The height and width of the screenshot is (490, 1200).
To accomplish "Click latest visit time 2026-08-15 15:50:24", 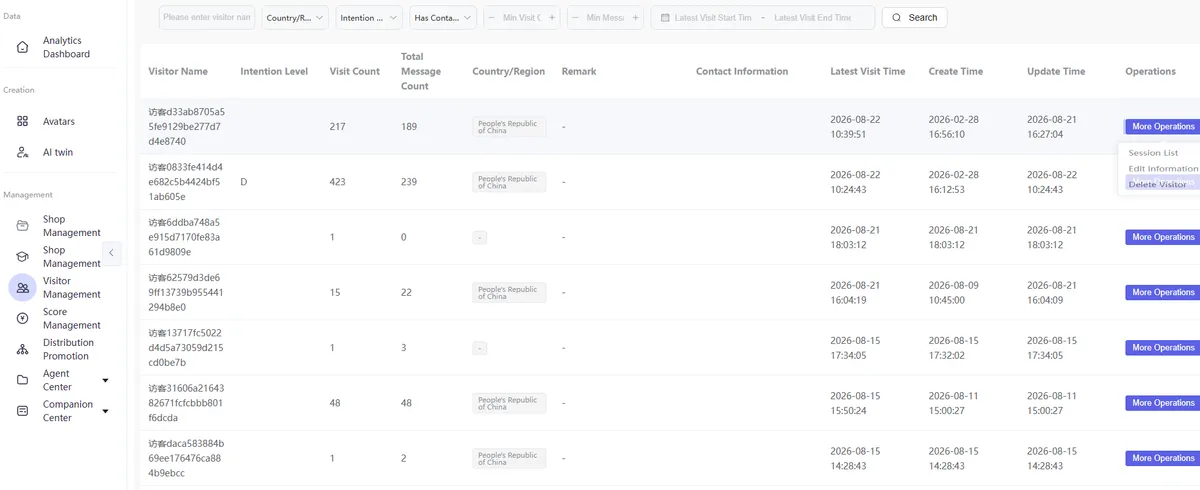I will (x=855, y=403).
